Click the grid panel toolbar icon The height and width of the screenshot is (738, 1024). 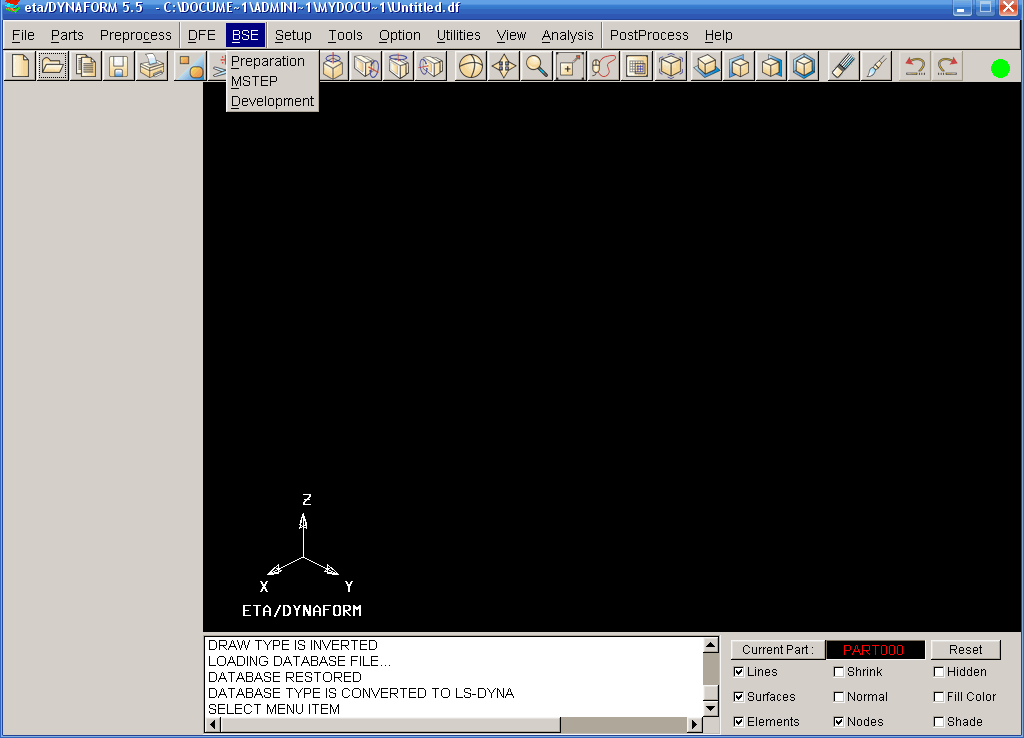coord(636,66)
